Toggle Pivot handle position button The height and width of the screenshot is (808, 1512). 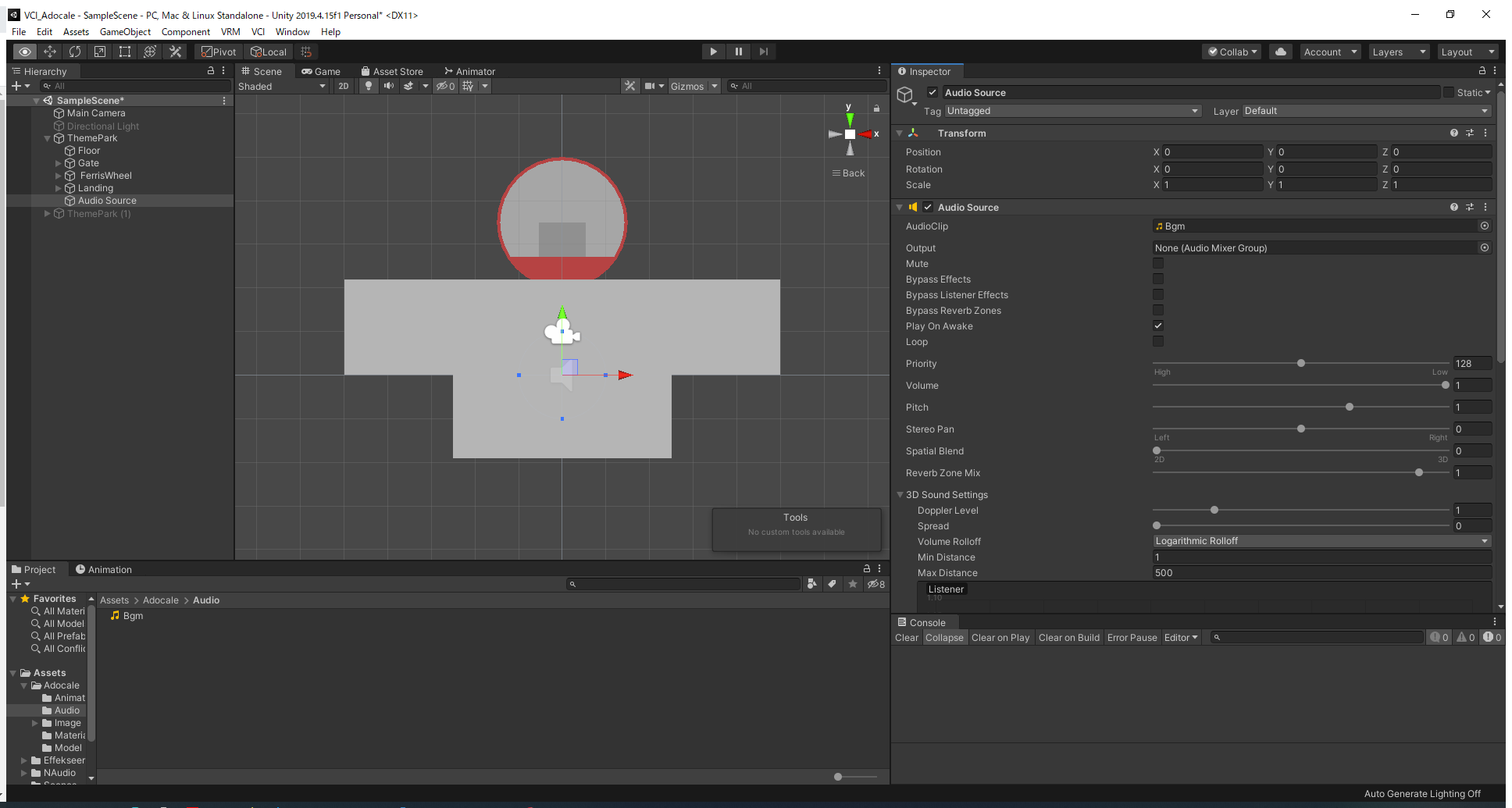[218, 52]
